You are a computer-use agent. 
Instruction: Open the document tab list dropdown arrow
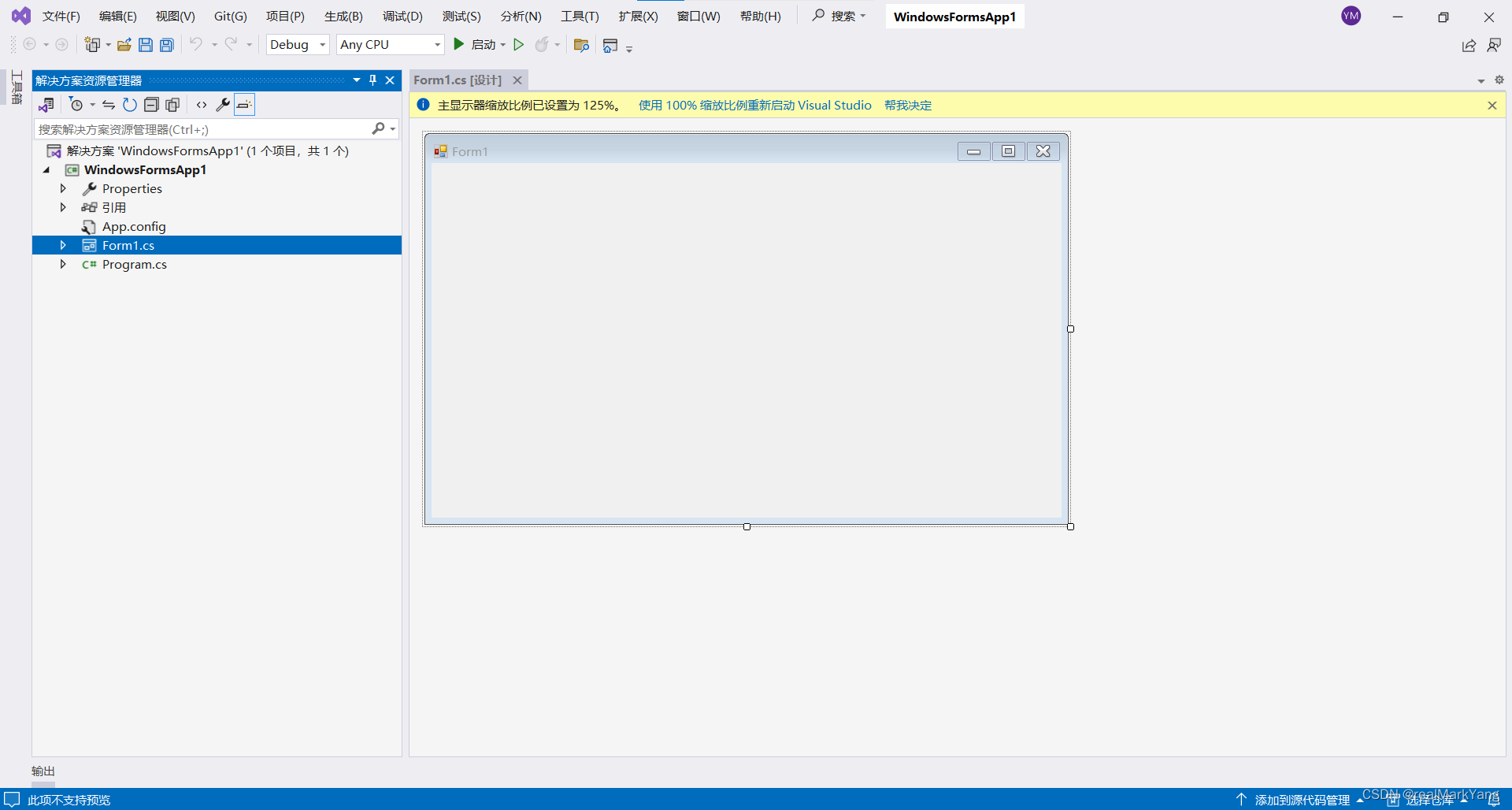[x=1481, y=81]
